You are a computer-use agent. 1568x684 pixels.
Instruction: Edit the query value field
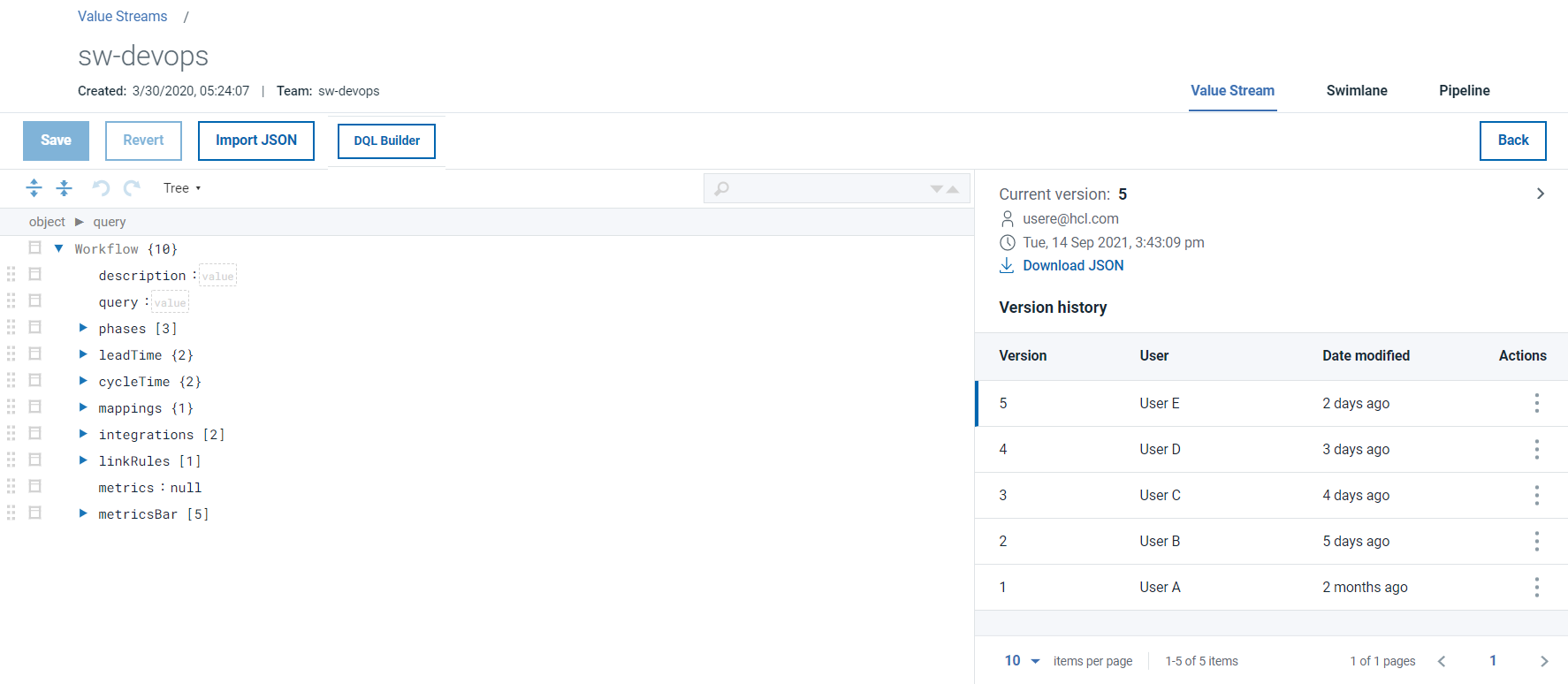click(170, 302)
